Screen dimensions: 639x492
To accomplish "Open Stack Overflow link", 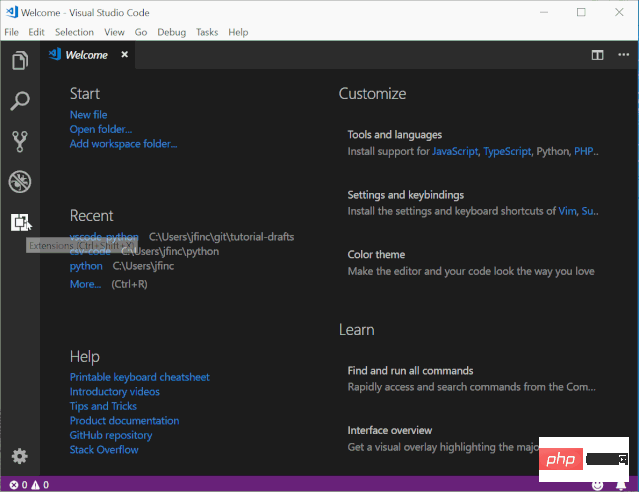I will coord(104,450).
